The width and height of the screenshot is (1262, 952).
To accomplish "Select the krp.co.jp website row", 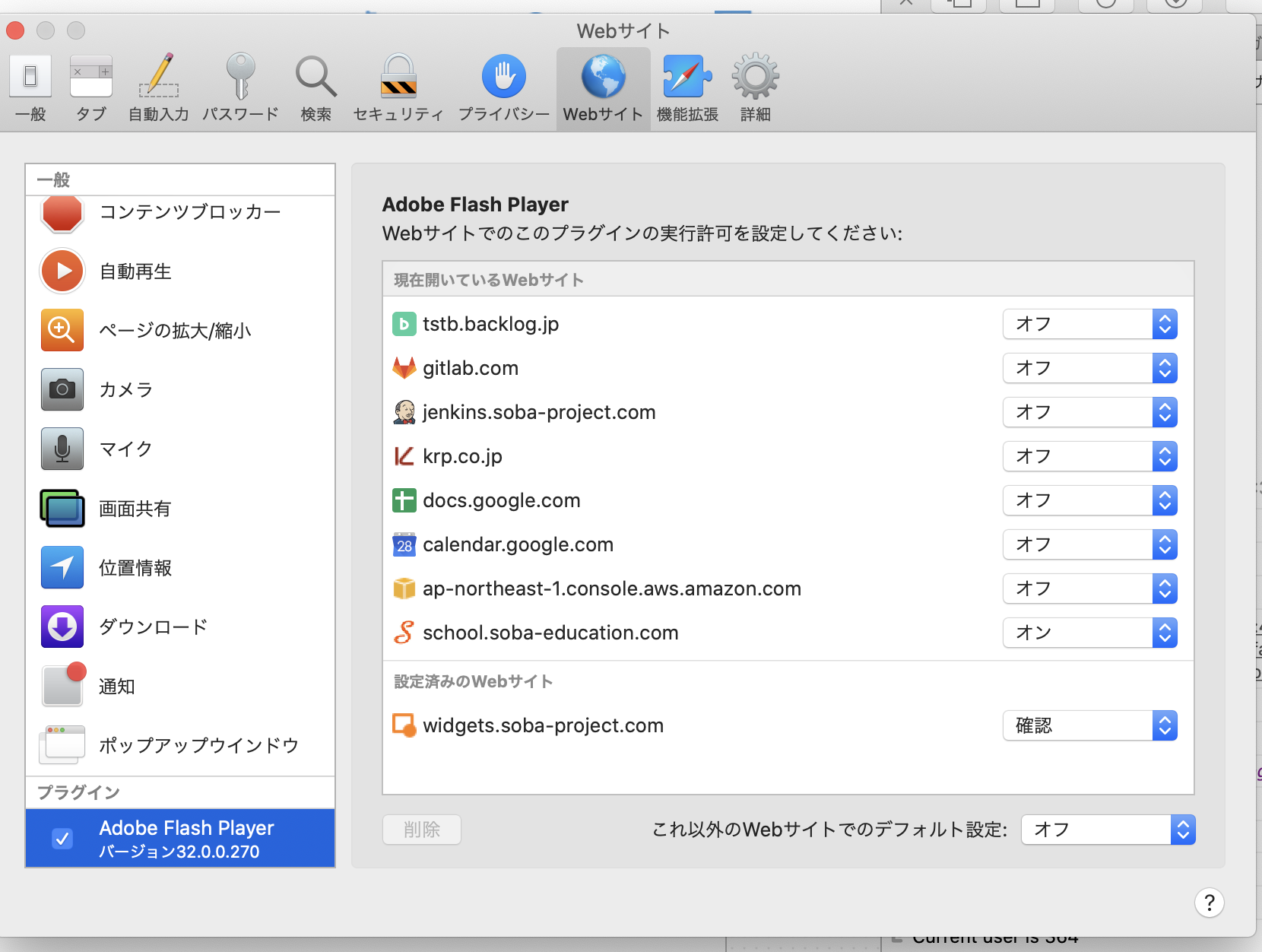I will click(788, 457).
